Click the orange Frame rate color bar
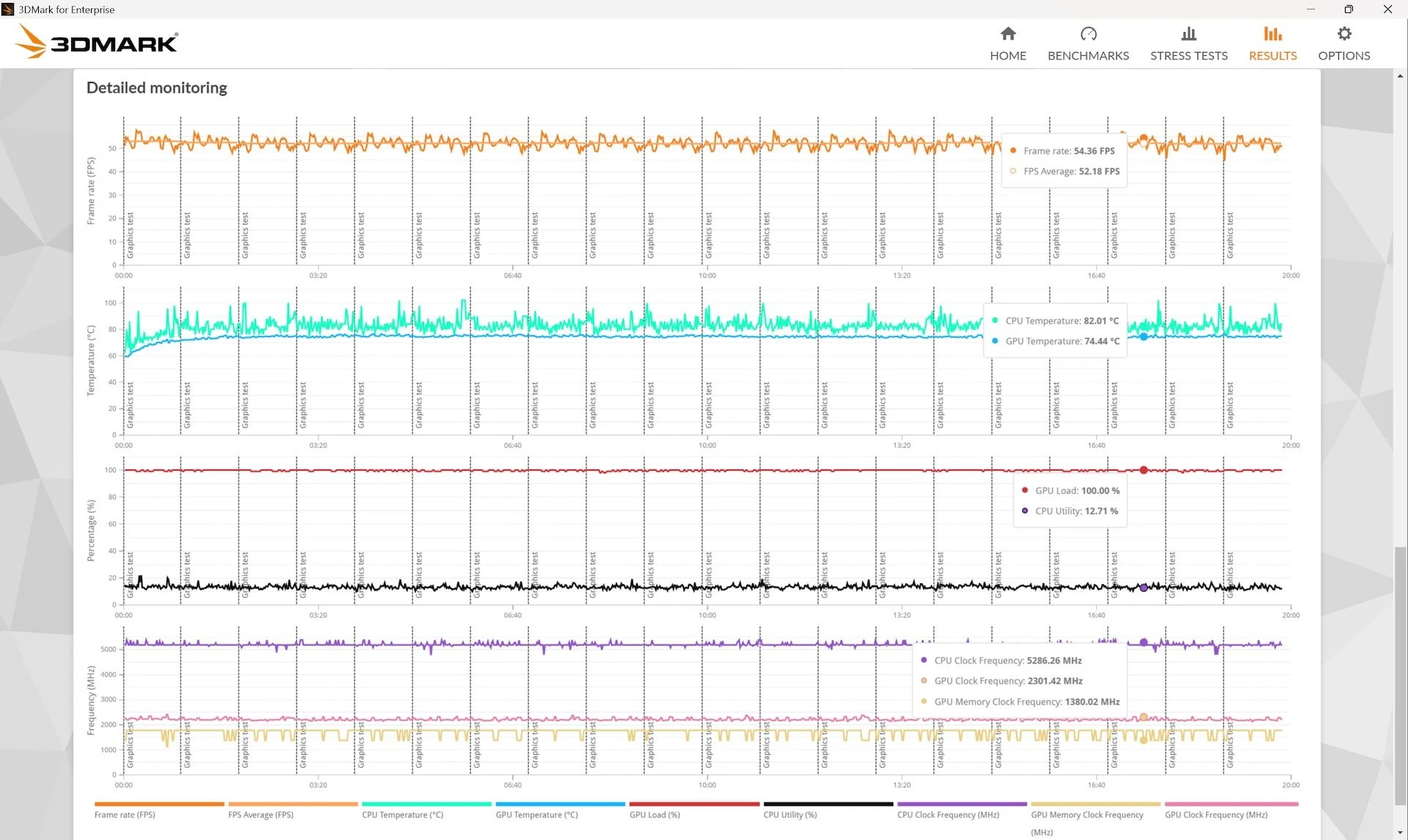Screen dimensions: 1408x840 coord(159,804)
